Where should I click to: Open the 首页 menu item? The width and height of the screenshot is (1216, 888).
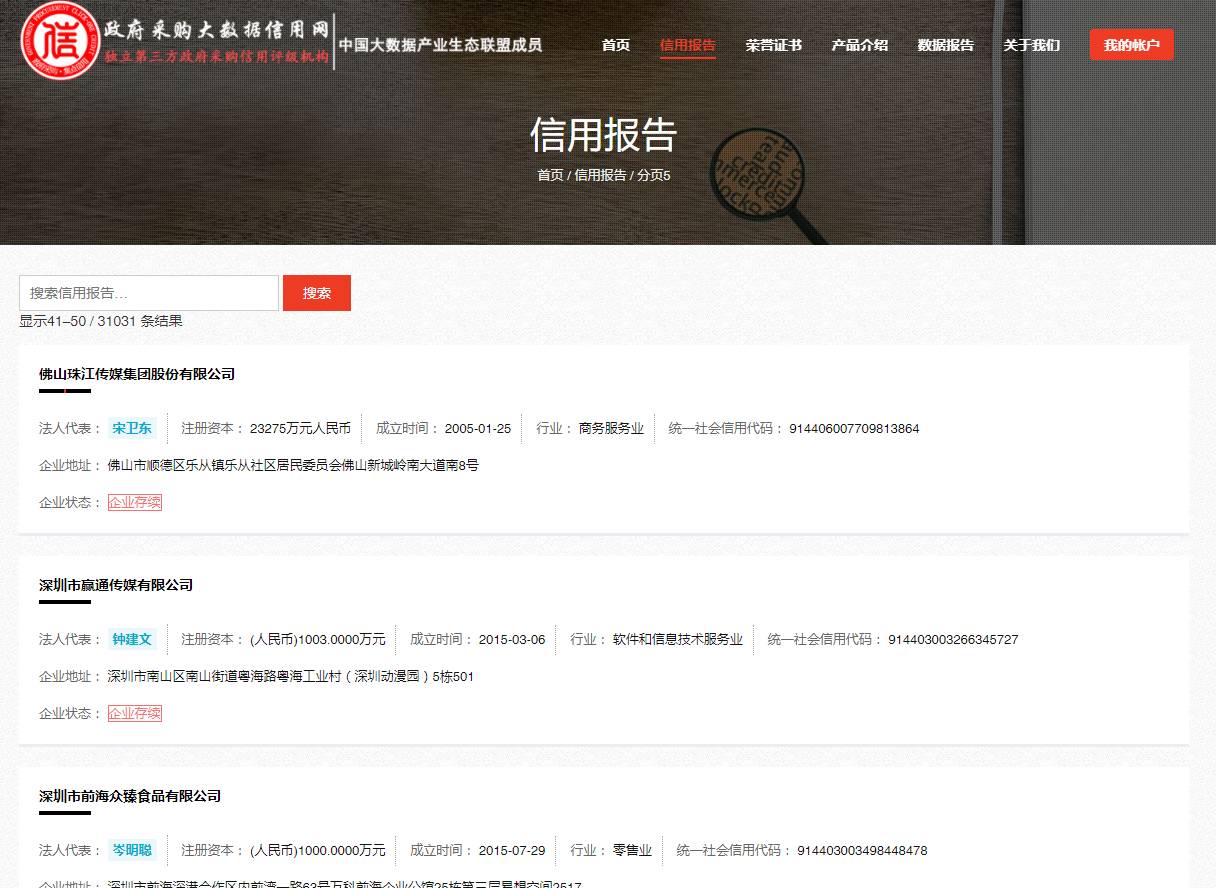pyautogui.click(x=616, y=45)
